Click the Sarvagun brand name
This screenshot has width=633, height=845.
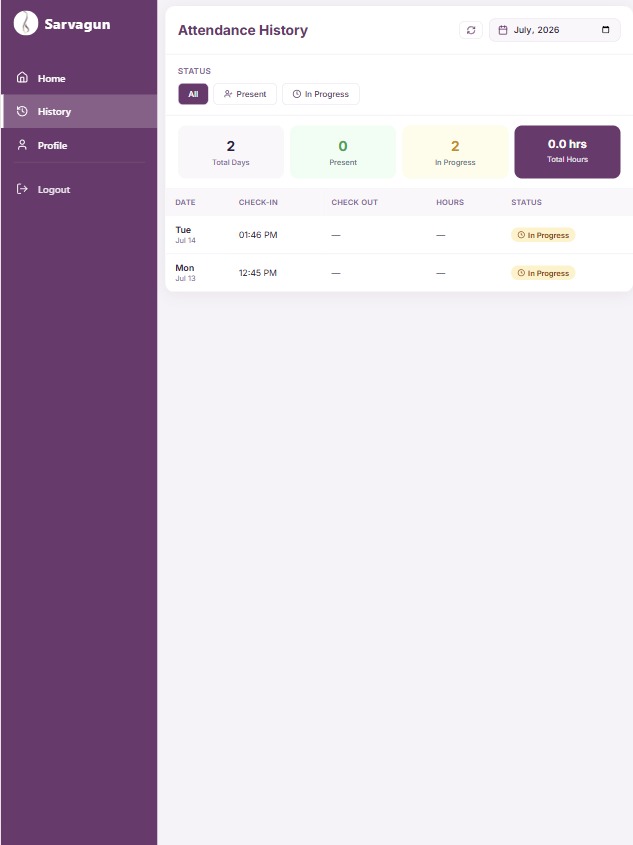click(x=77, y=24)
